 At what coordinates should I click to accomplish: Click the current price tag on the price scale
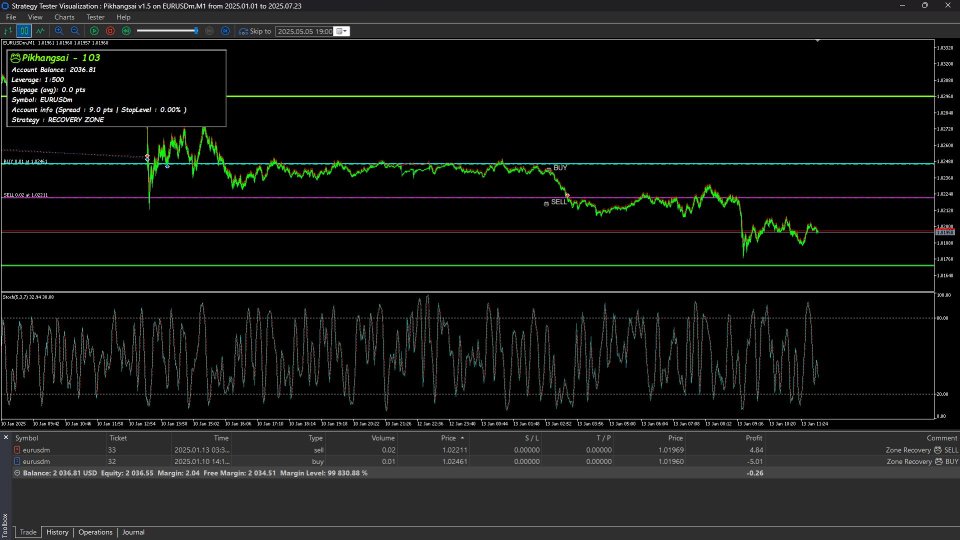(x=945, y=232)
